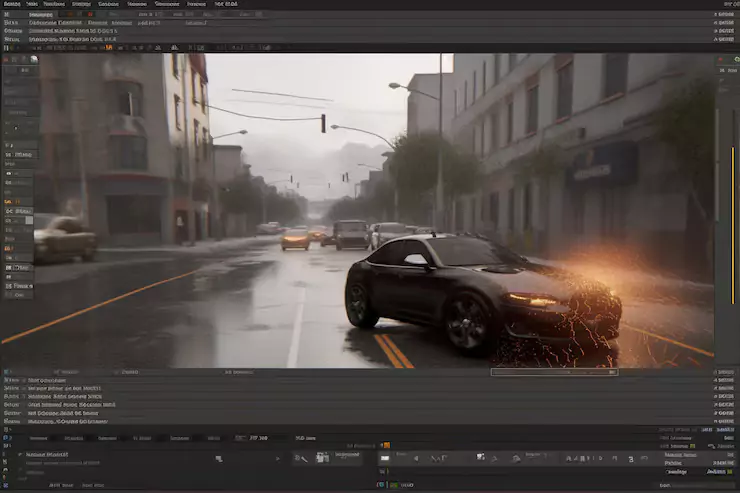The image size is (740, 493).
Task: Click the red icon heading the right side panel
Action: (720, 60)
